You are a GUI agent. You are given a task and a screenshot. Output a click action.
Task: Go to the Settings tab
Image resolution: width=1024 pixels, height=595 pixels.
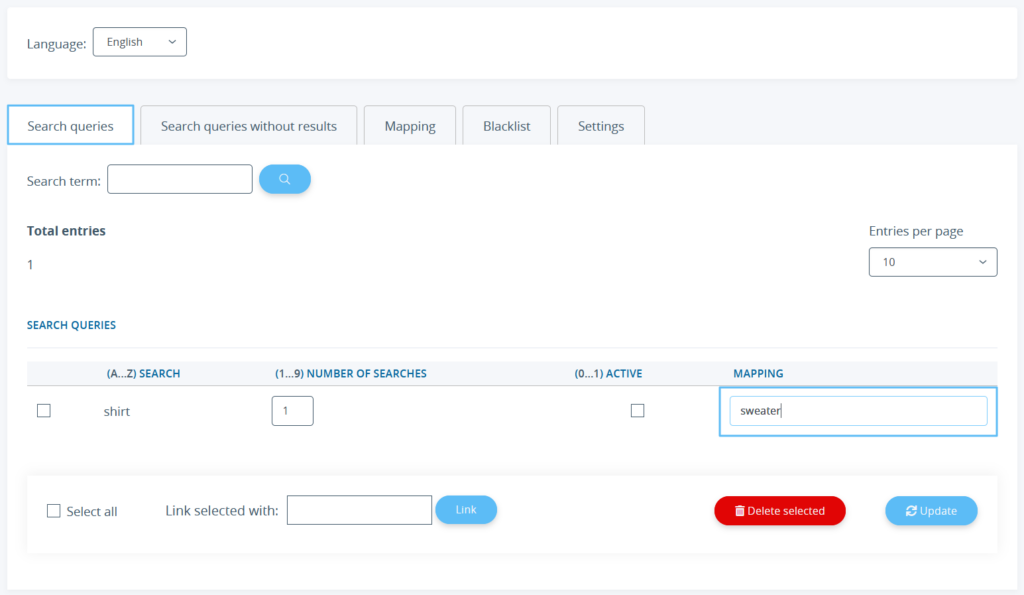[x=600, y=125]
